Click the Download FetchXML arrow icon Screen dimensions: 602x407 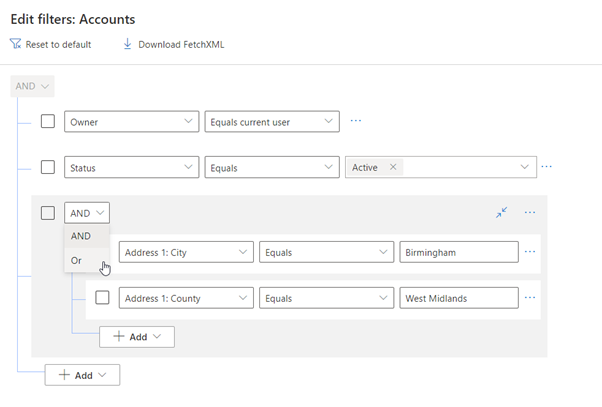(x=127, y=44)
